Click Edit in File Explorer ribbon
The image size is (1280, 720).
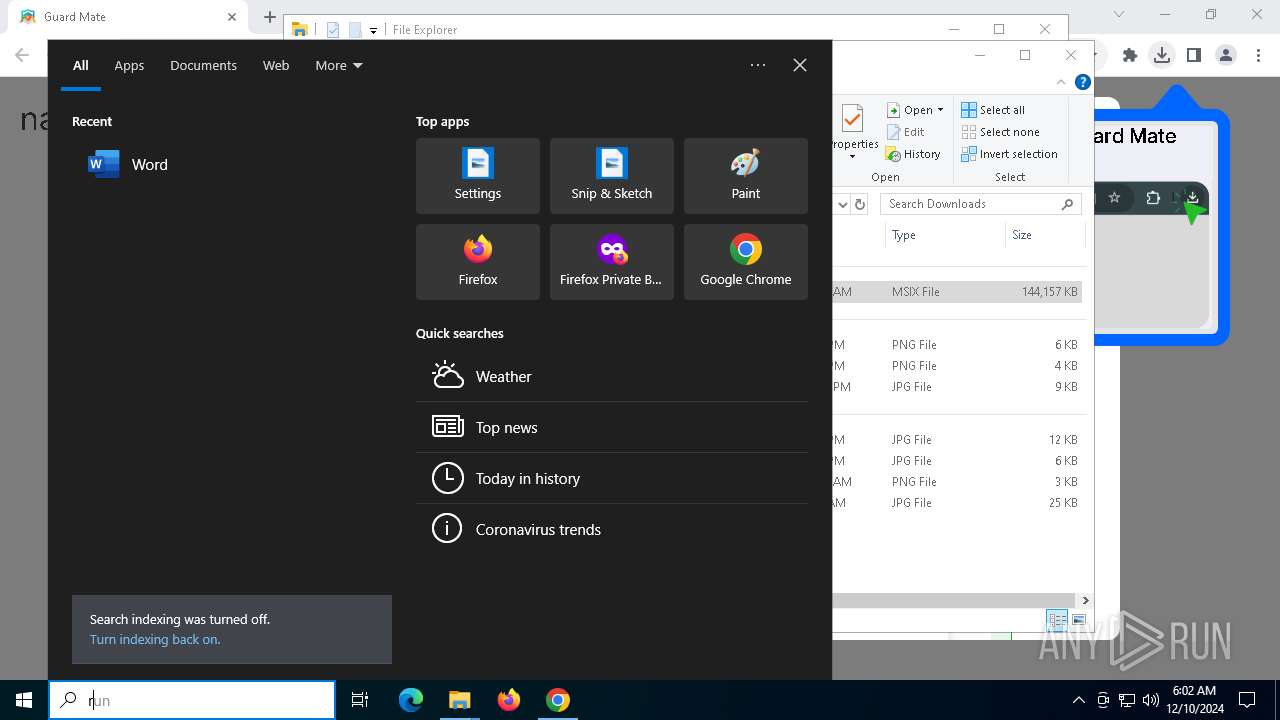coord(905,132)
